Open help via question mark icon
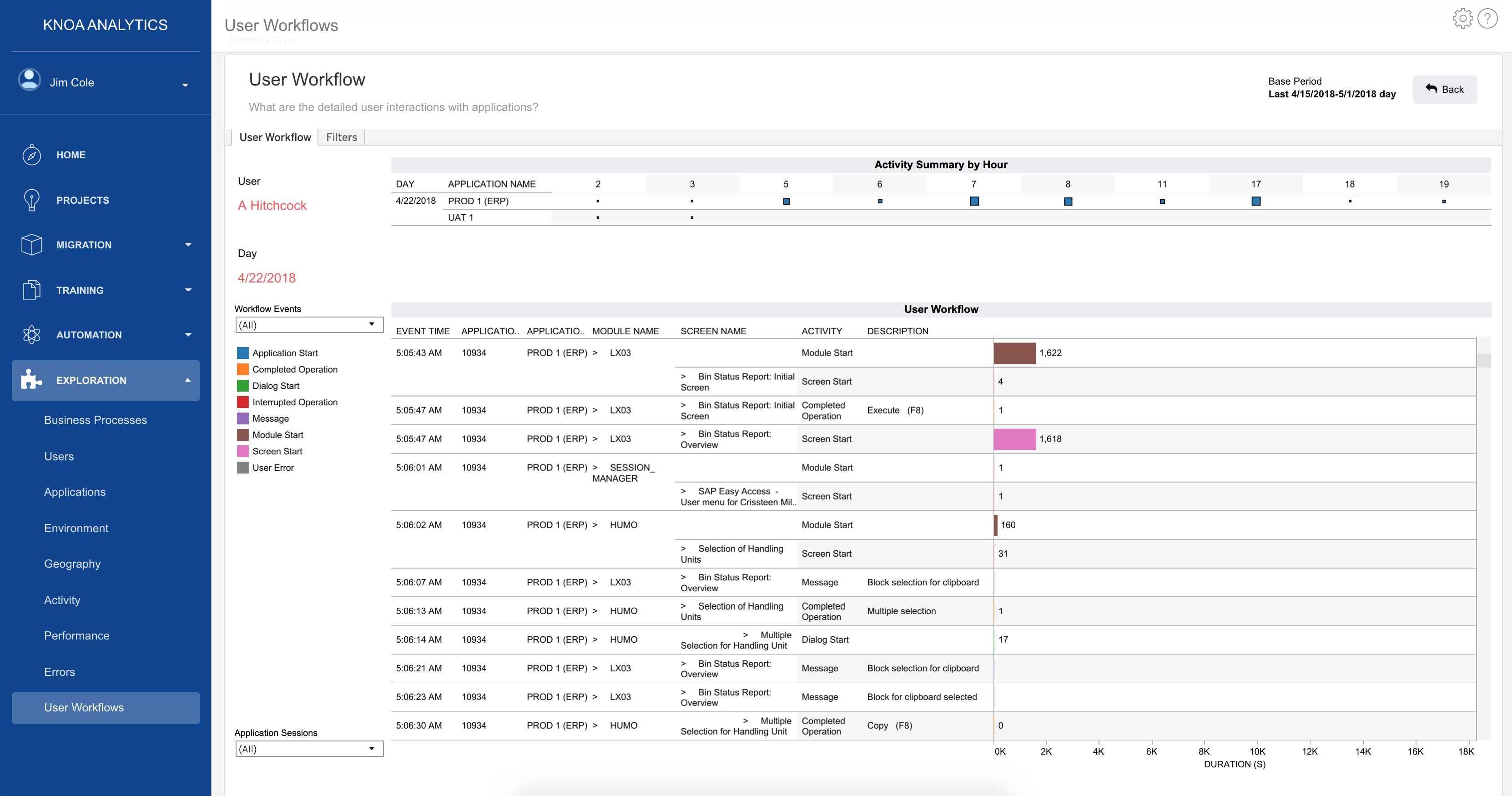The height and width of the screenshot is (796, 1512). coord(1487,19)
